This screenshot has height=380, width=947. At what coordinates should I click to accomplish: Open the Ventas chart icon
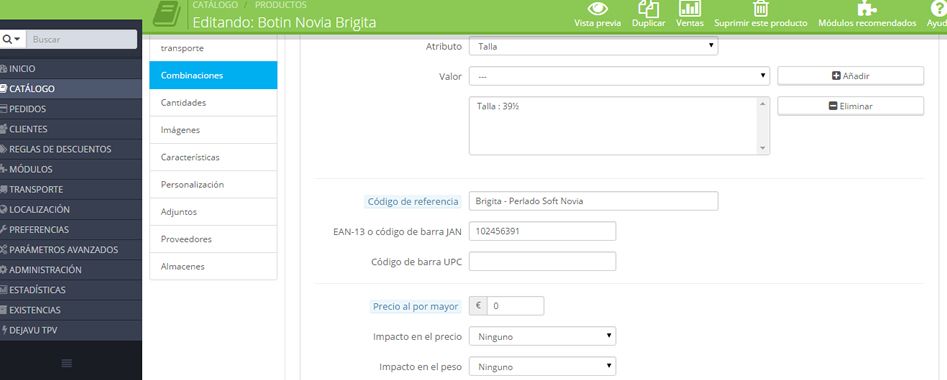[690, 8]
